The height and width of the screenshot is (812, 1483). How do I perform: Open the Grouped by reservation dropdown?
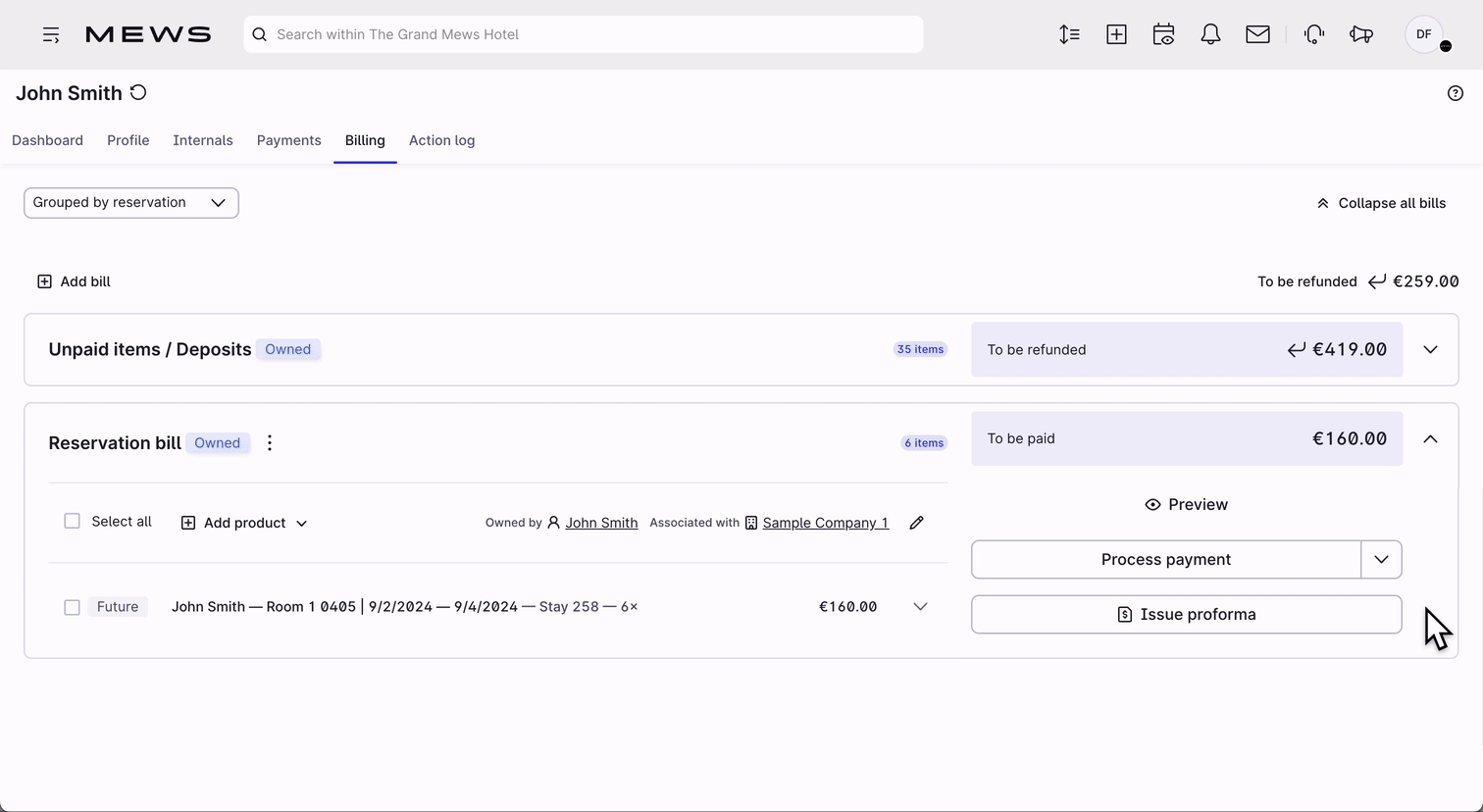131,203
